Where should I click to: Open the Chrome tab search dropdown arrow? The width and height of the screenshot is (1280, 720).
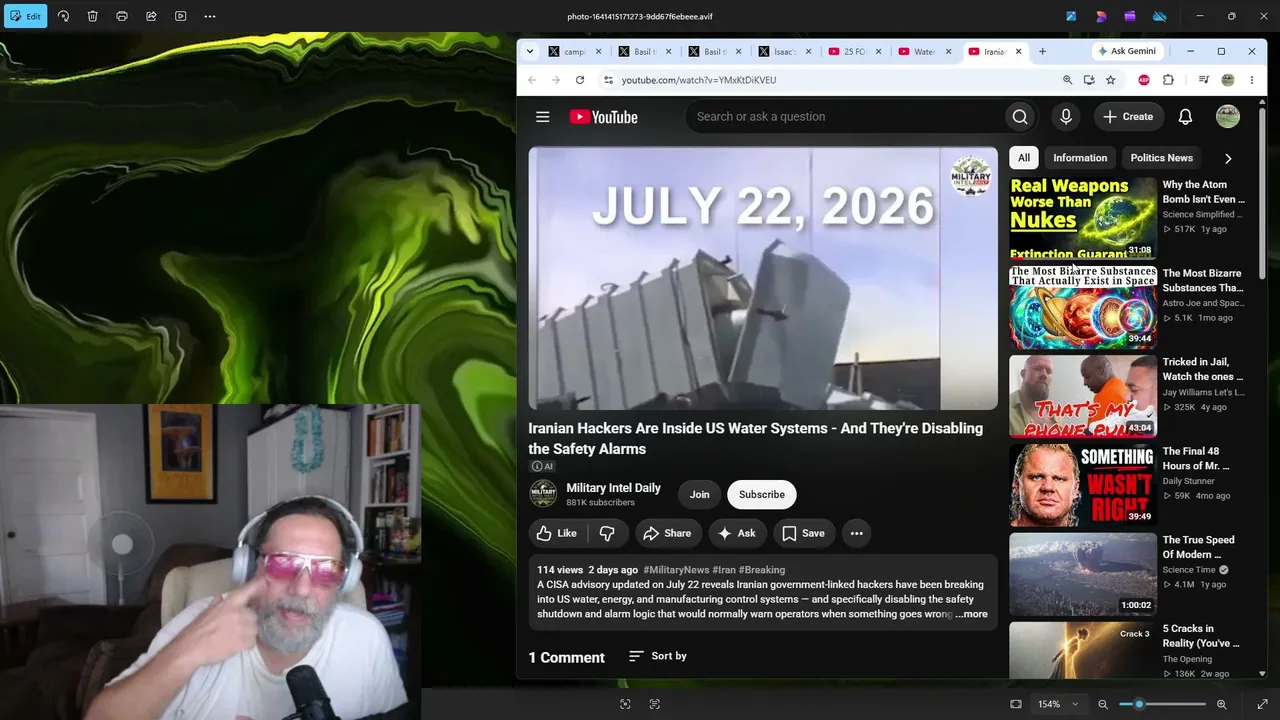click(530, 51)
